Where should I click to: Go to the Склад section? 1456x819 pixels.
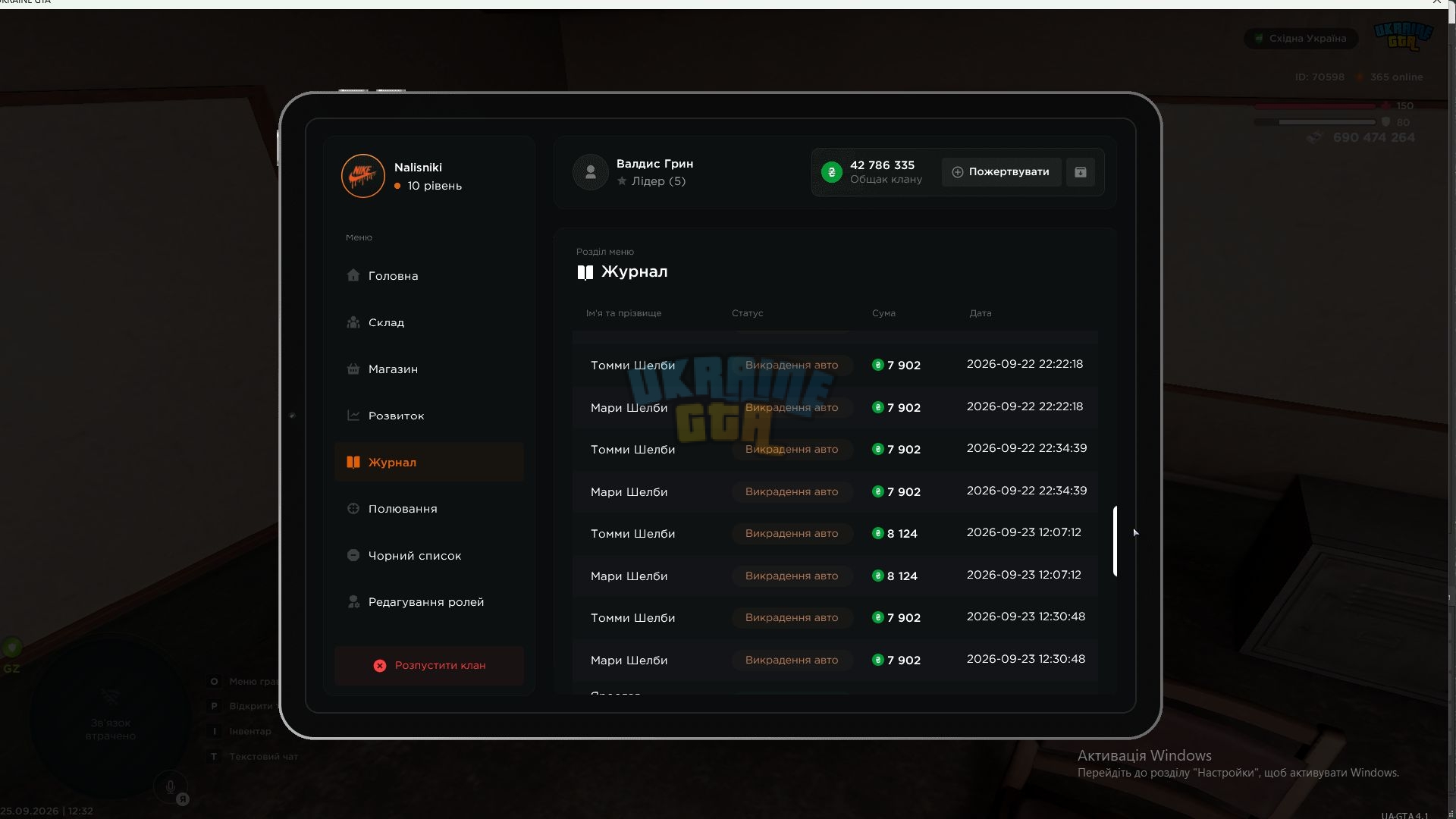tap(428, 322)
